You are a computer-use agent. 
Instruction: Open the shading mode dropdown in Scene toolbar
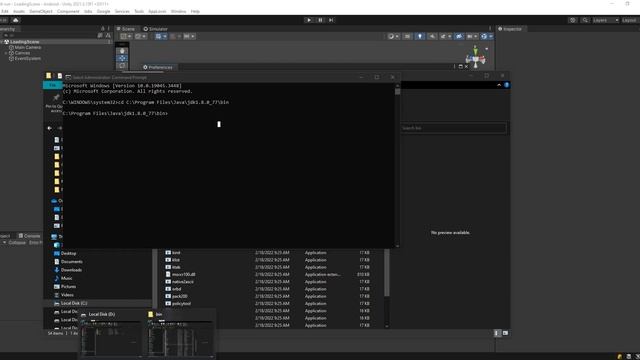(393, 36)
